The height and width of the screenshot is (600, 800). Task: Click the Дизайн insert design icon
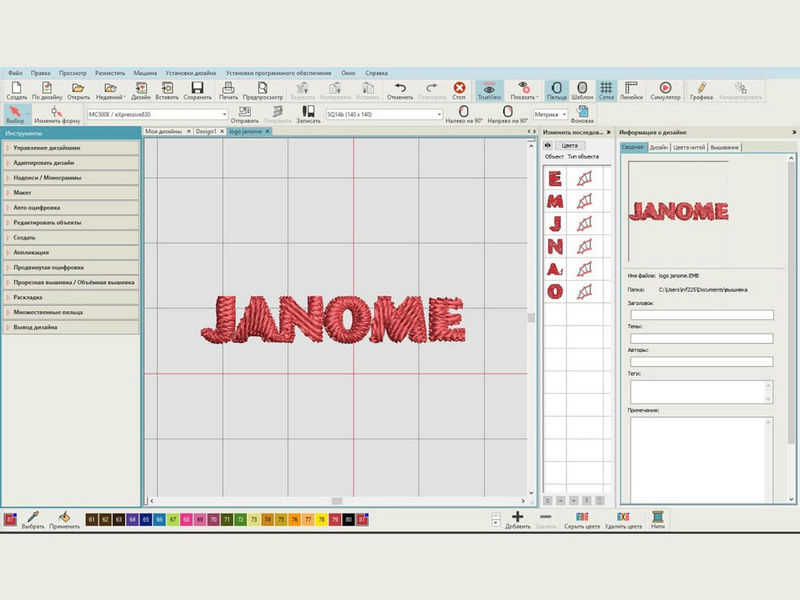pos(141,90)
